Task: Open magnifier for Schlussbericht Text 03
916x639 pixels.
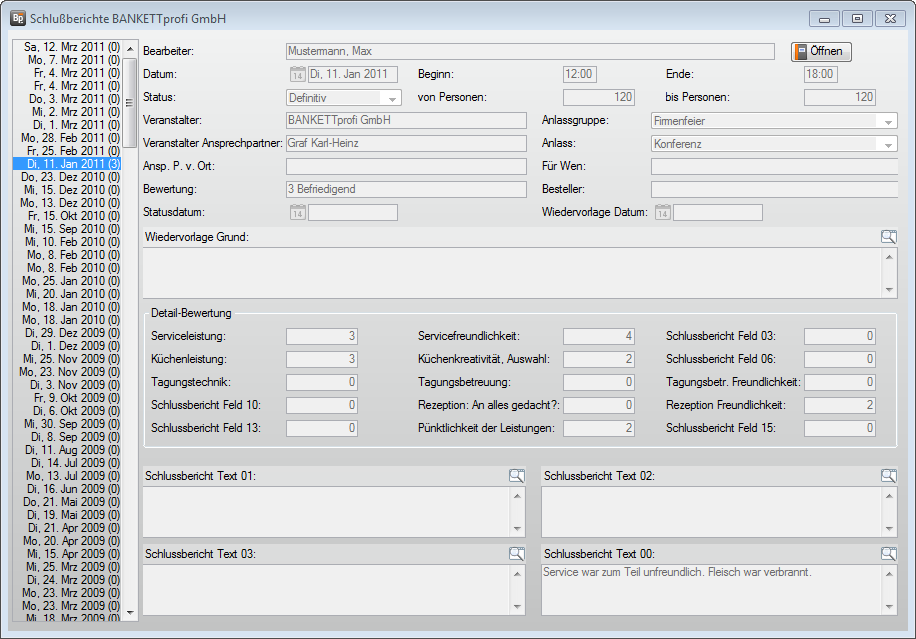Action: 516,554
